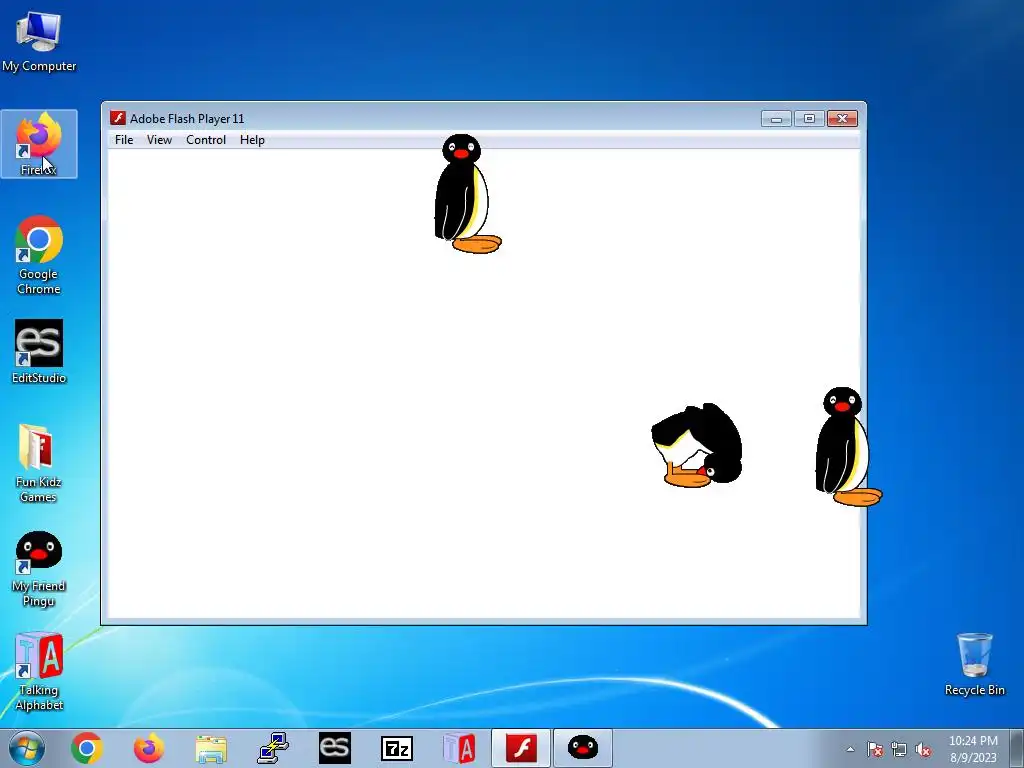Open Fun Kidz Games folder
This screenshot has width=1024, height=768.
(39, 462)
